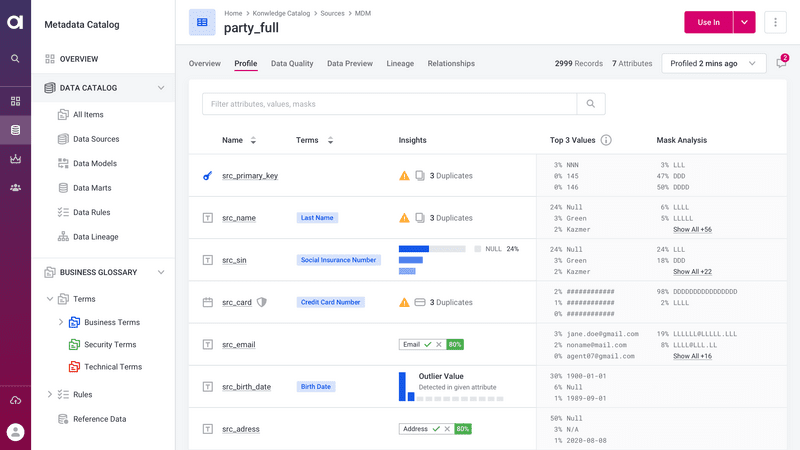The width and height of the screenshot is (800, 450).
Task: Click the three-dot more options button
Action: [775, 22]
